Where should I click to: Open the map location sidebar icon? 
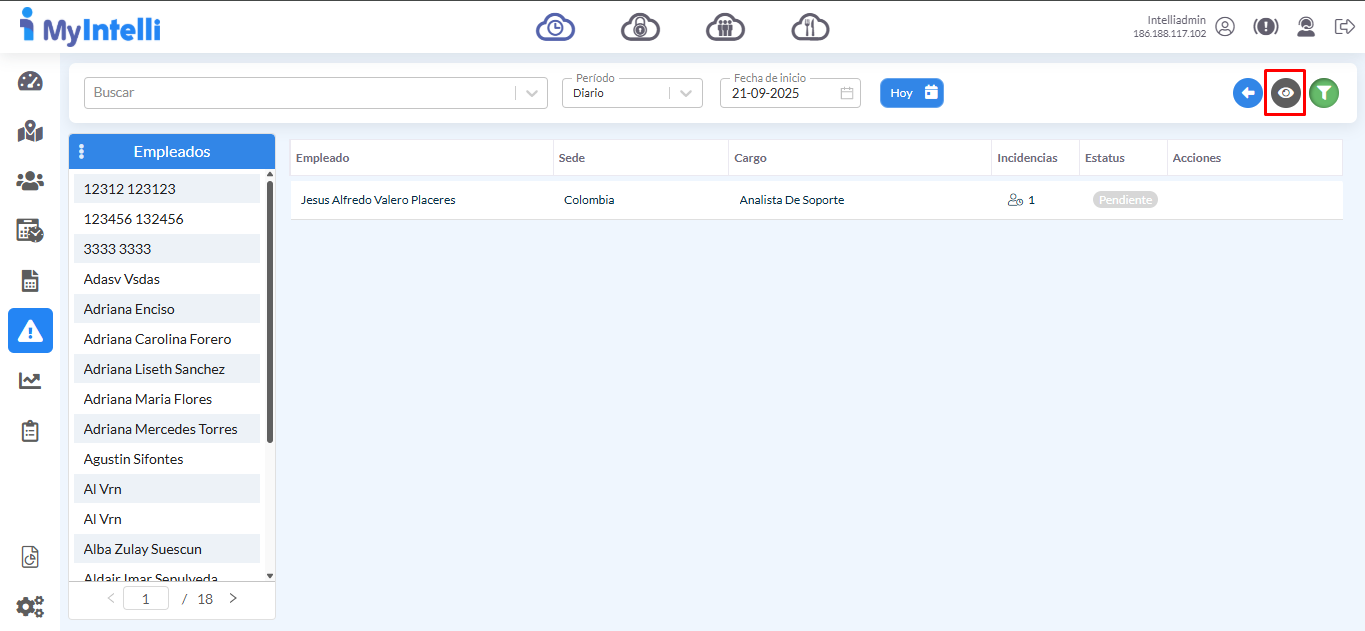30,131
